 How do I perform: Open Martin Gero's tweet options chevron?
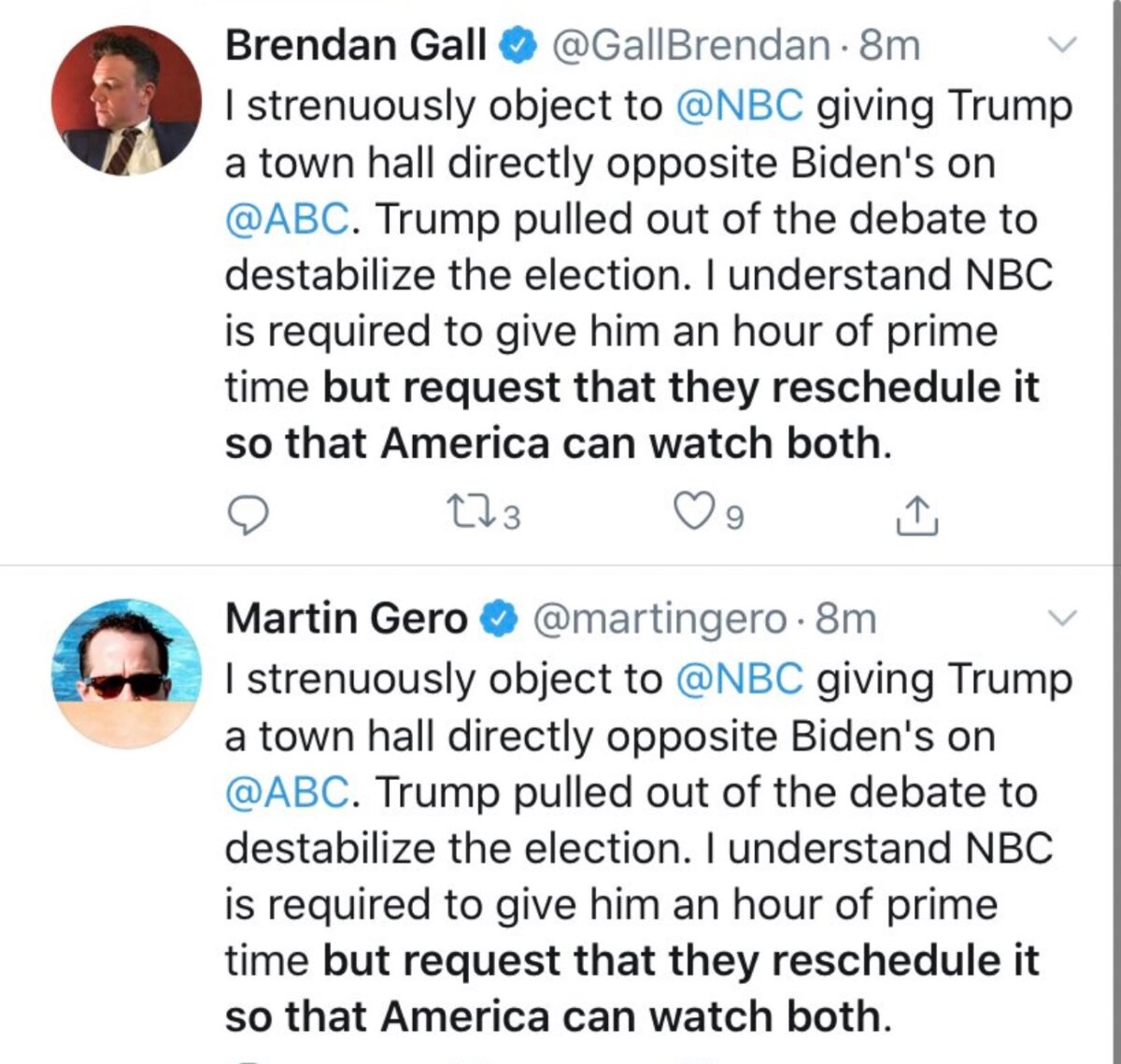click(1063, 617)
